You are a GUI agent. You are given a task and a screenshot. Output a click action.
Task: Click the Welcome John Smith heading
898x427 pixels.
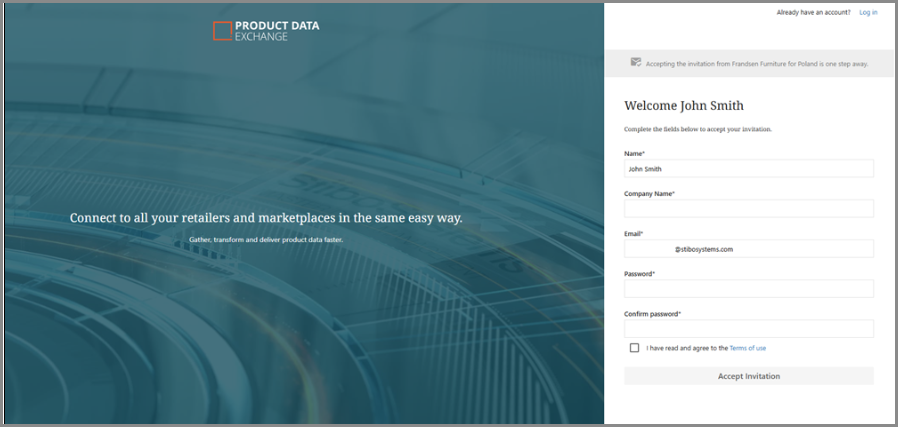point(684,105)
